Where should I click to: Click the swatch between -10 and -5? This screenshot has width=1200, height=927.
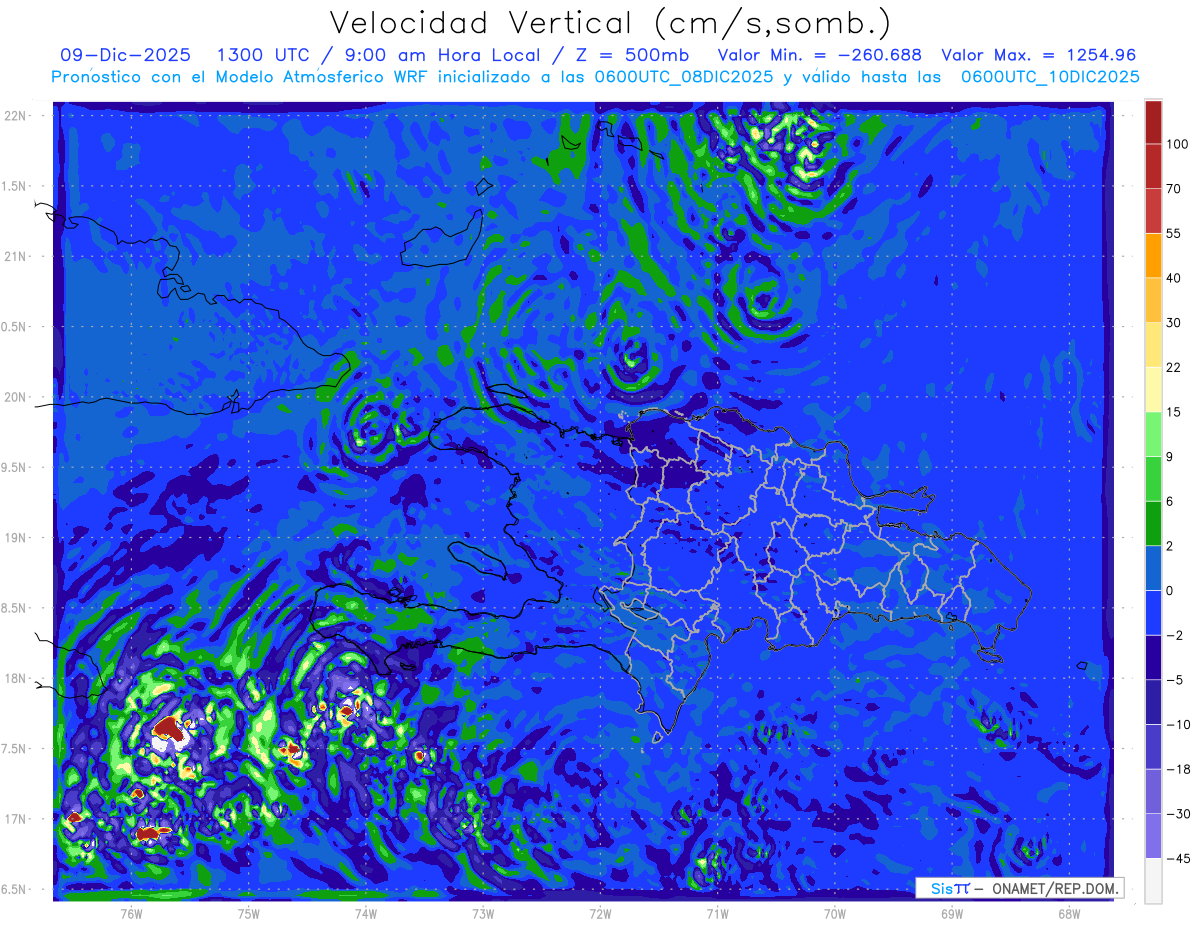(1153, 701)
